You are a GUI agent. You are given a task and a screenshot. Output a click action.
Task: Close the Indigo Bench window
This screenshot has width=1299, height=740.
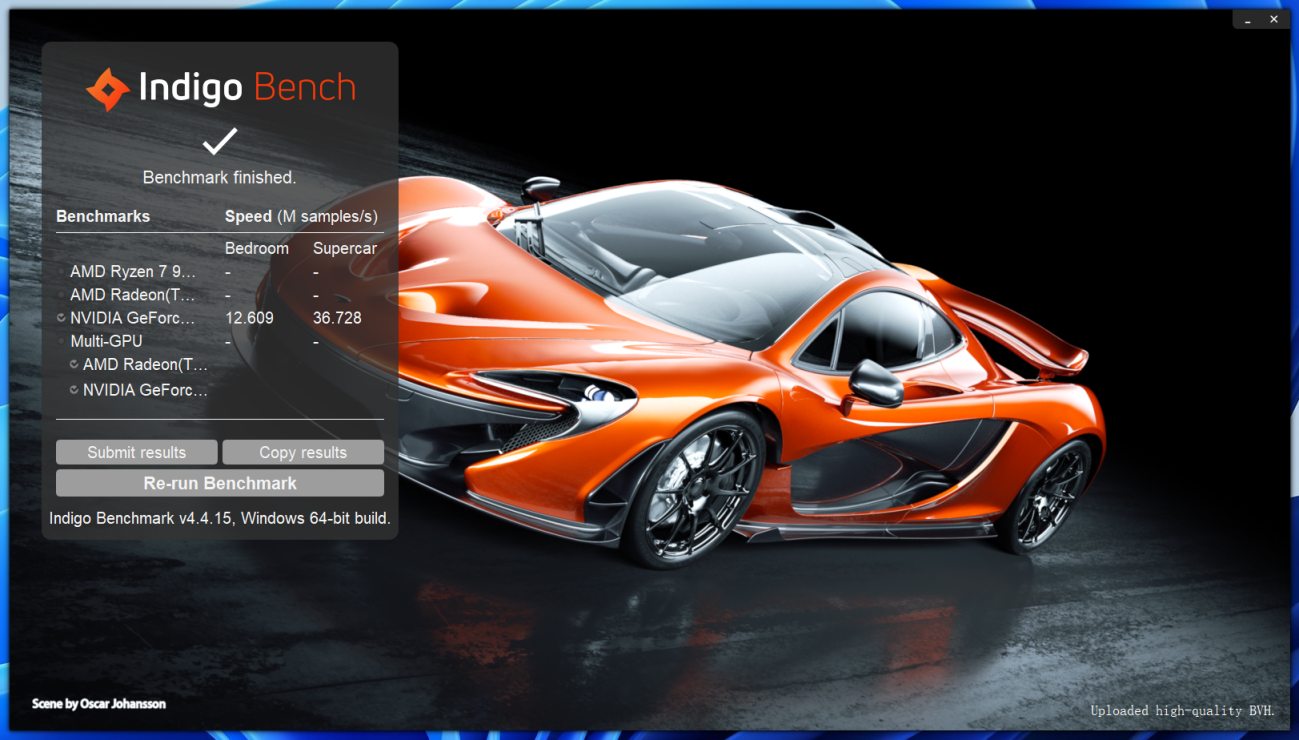(1274, 19)
